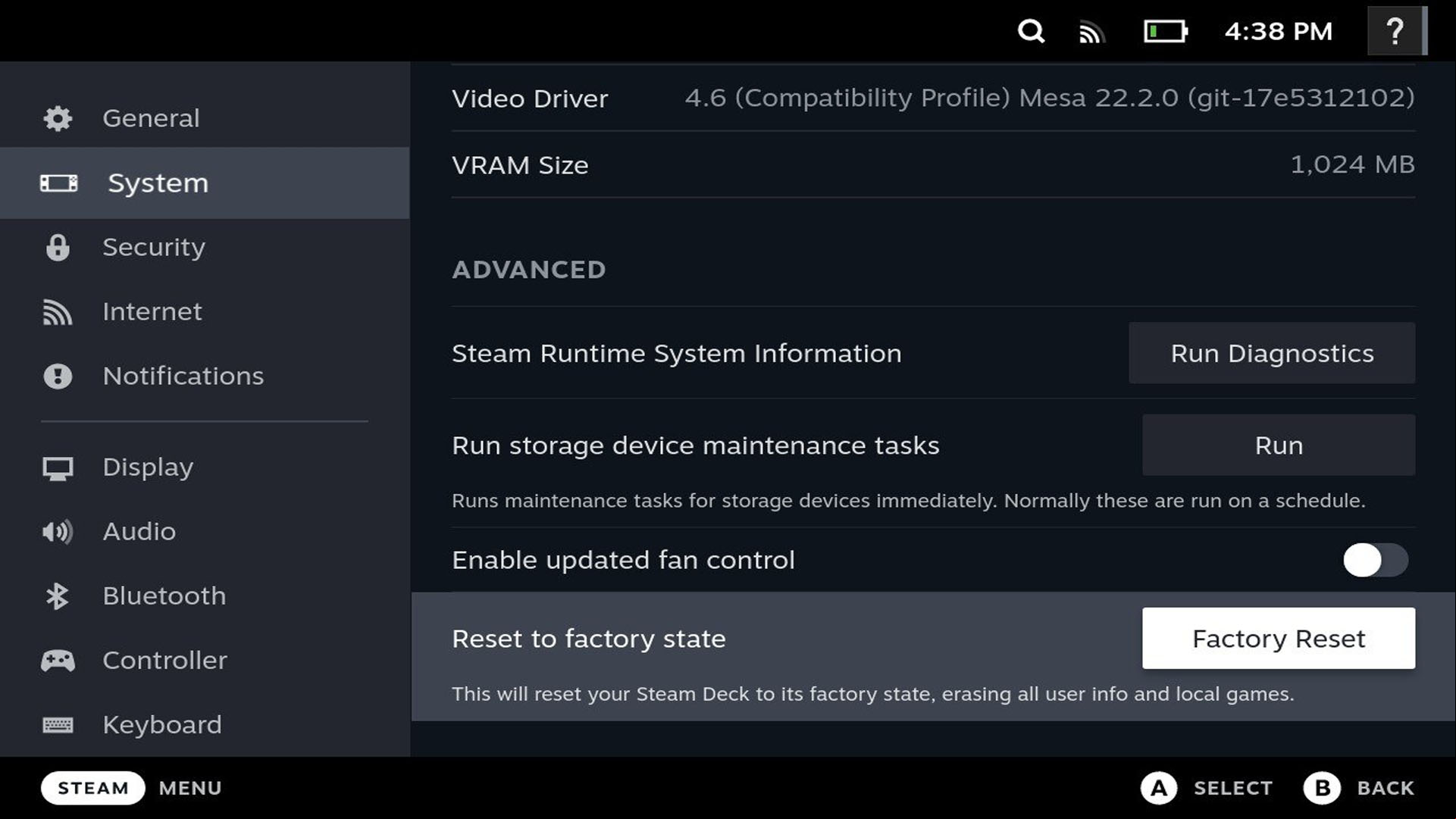Image resolution: width=1456 pixels, height=819 pixels.
Task: Click Reset to factory state label
Action: click(589, 639)
